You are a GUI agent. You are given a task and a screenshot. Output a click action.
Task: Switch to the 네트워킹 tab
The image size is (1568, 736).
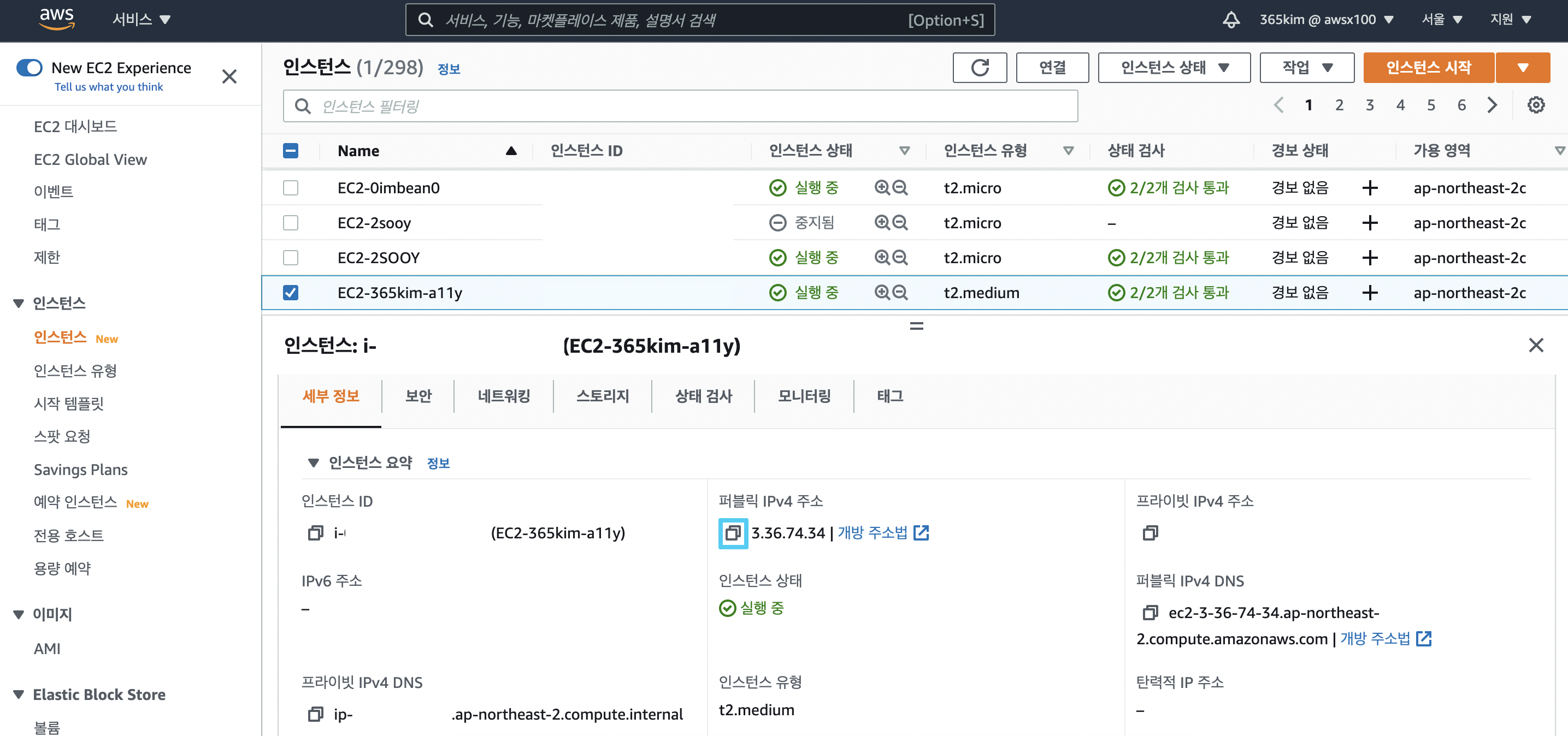coord(503,396)
